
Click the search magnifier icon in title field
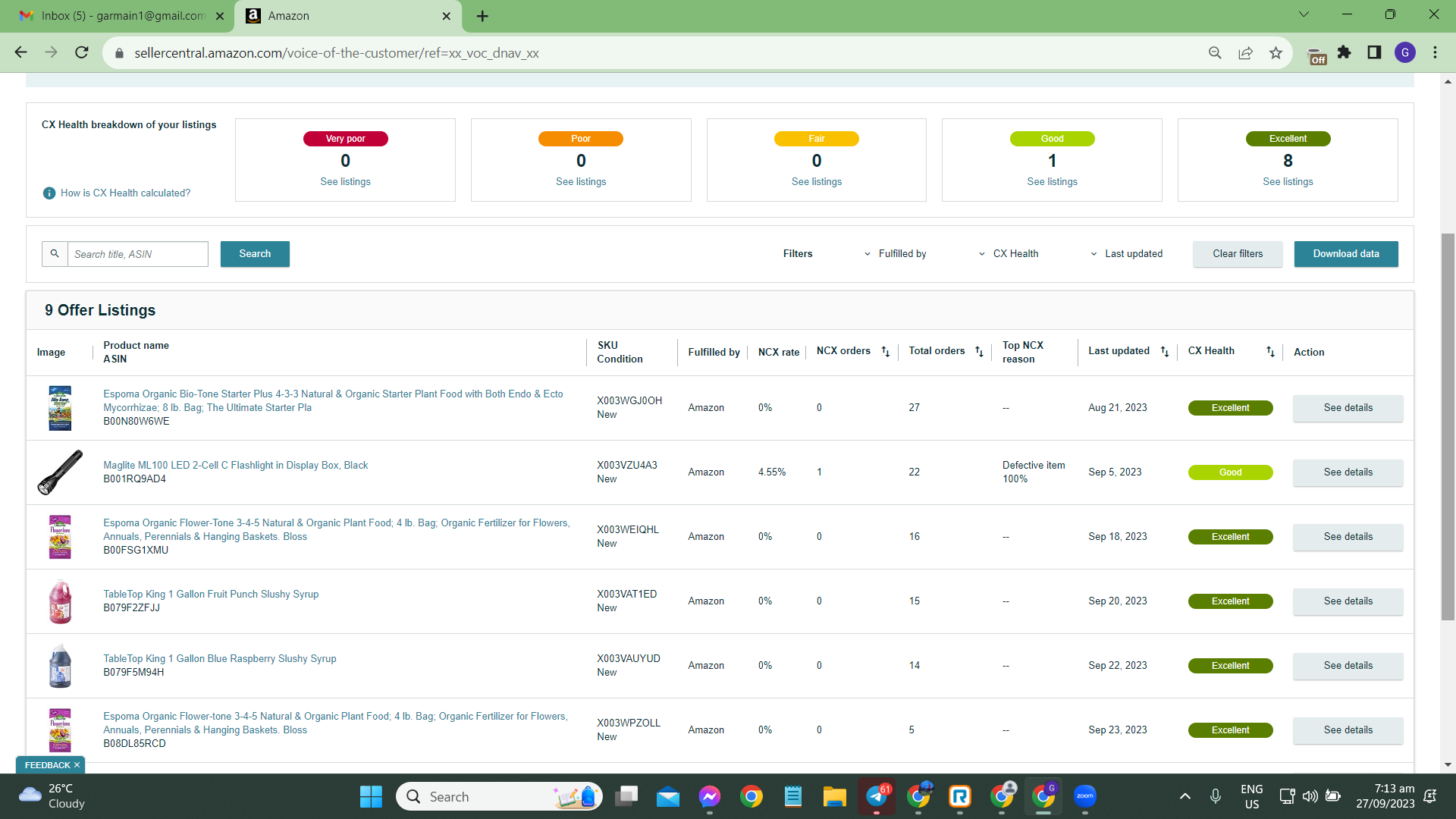point(55,254)
